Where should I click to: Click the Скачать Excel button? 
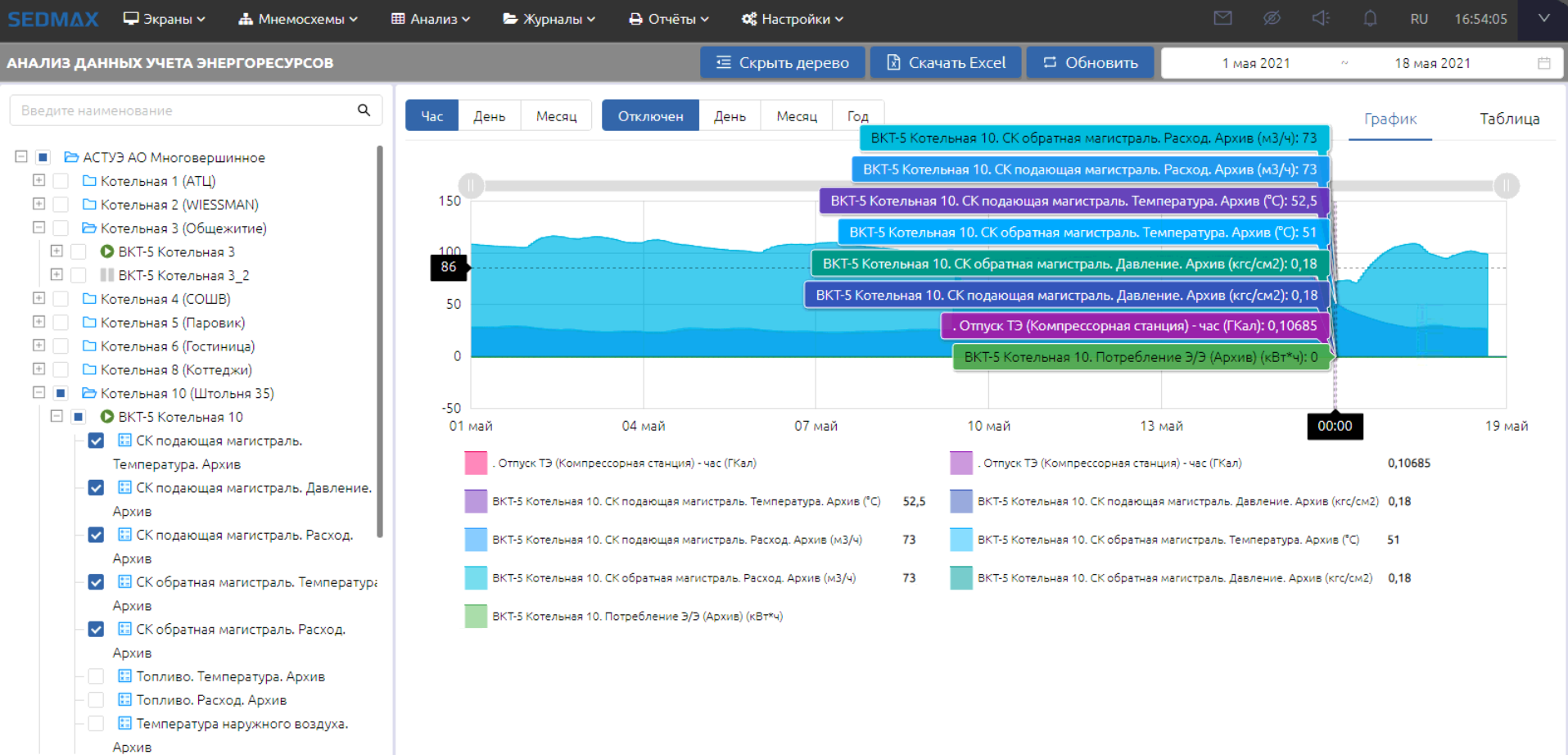[x=946, y=63]
